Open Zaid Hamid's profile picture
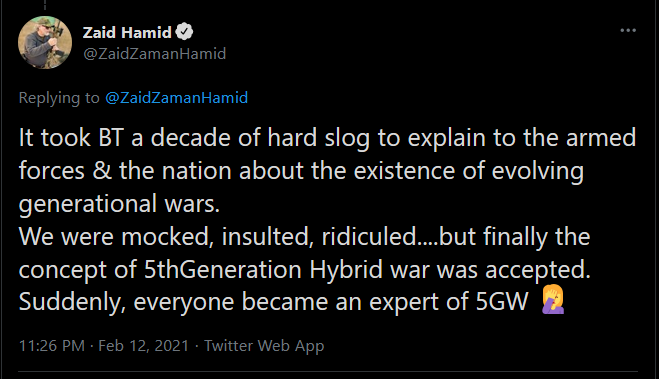Viewport: 659px width, 379px height. 45,42
